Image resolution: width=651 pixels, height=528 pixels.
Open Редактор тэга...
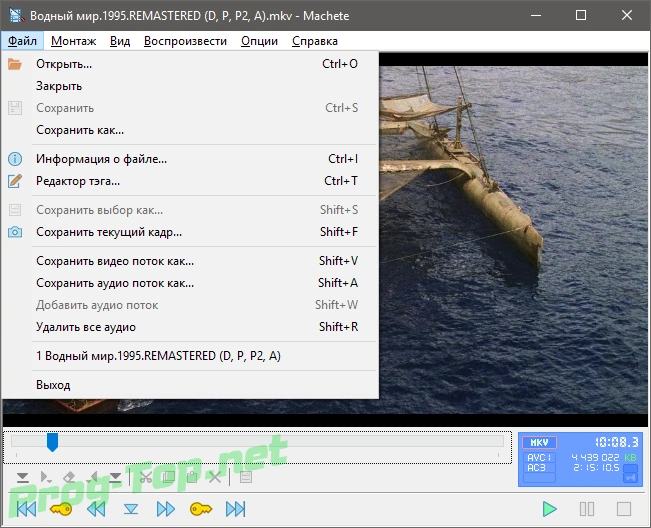click(190, 181)
